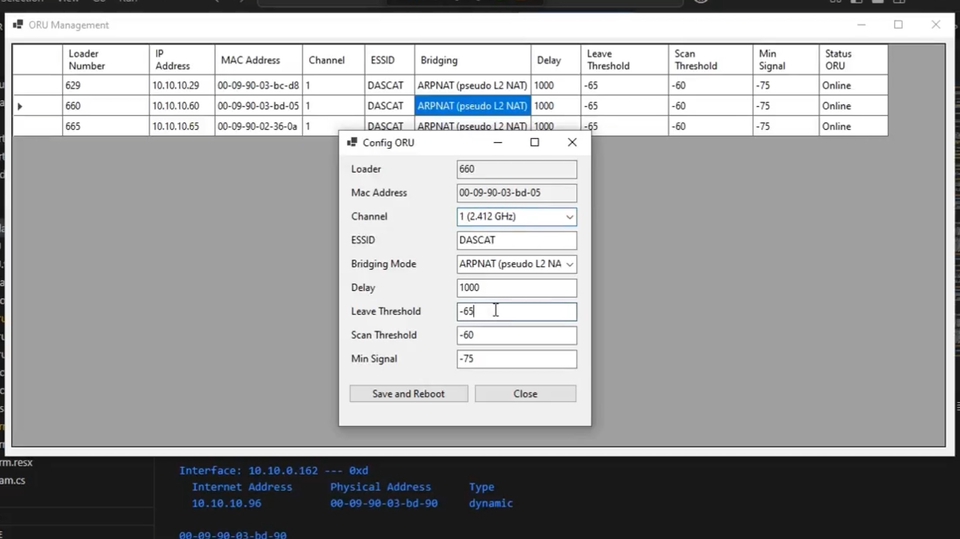Click MAC cell 00-09-90-02-36-0a

pos(258,126)
